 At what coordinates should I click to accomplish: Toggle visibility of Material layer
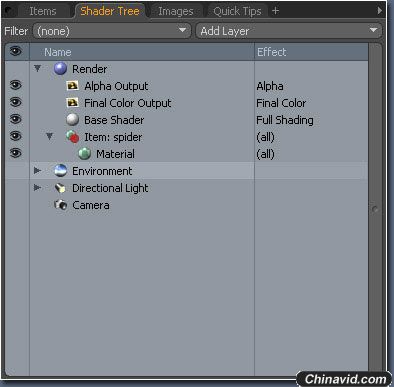pyautogui.click(x=15, y=153)
